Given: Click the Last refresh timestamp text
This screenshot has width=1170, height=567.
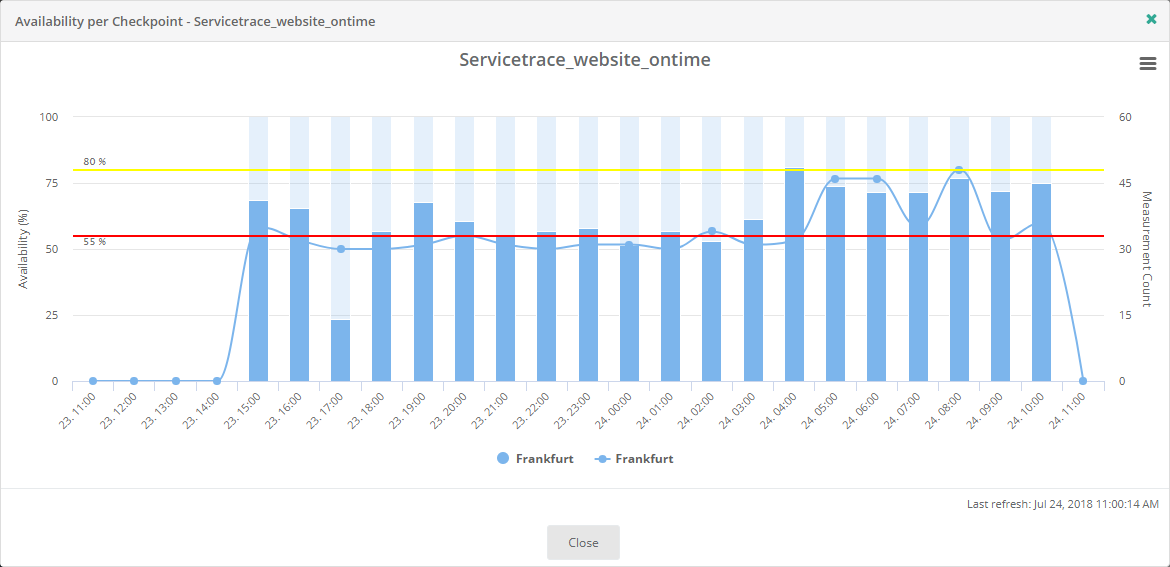Looking at the screenshot, I should 1063,505.
